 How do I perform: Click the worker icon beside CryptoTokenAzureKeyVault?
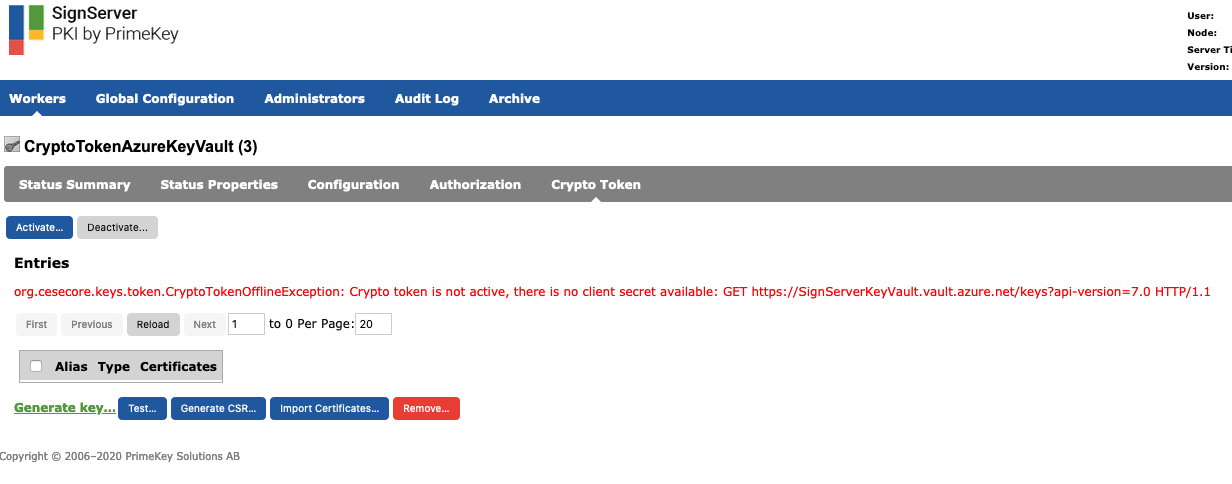tap(12, 145)
